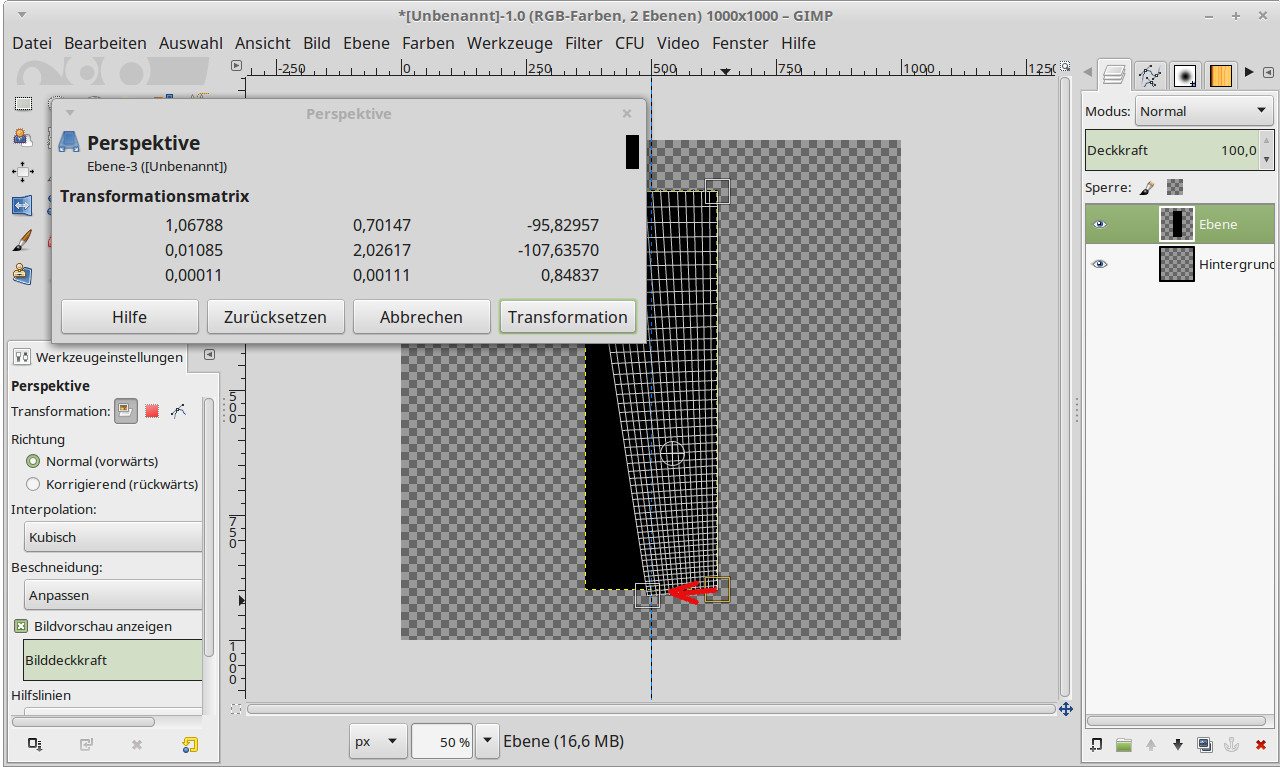The width and height of the screenshot is (1280, 767).
Task: Open the Bearbeiten menu
Action: point(105,43)
